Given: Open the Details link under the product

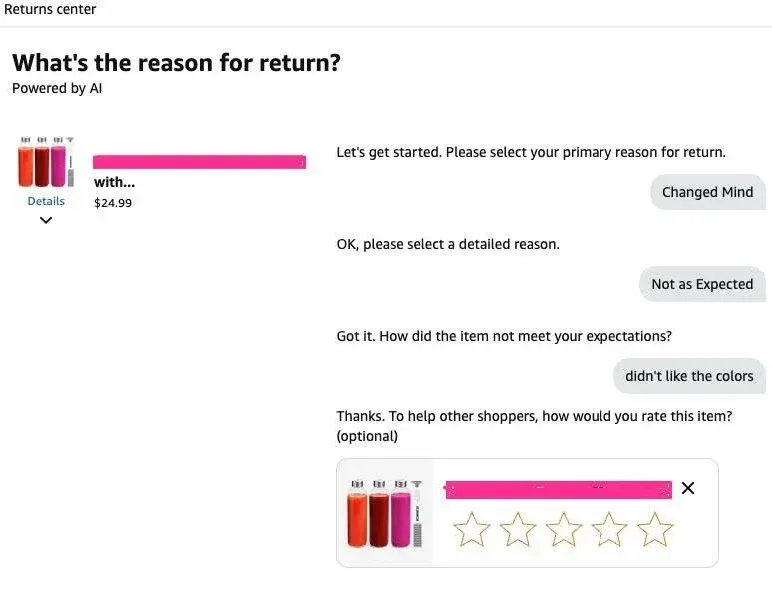Looking at the screenshot, I should coord(46,201).
